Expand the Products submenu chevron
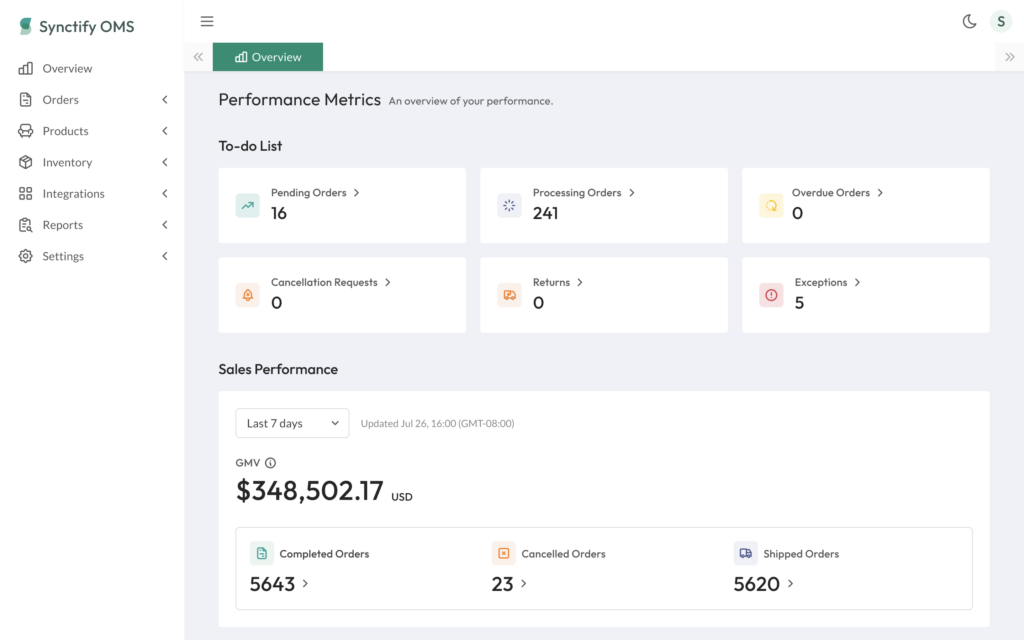 point(165,131)
